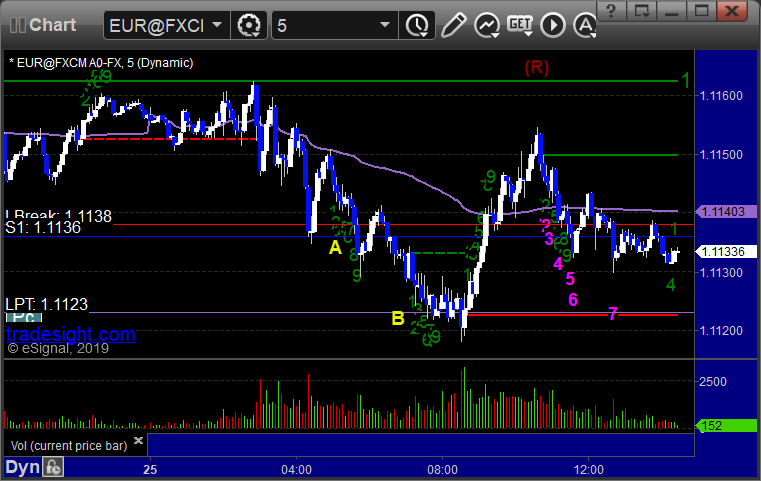
Task: Open the tradesight.com link
Action: [71, 334]
